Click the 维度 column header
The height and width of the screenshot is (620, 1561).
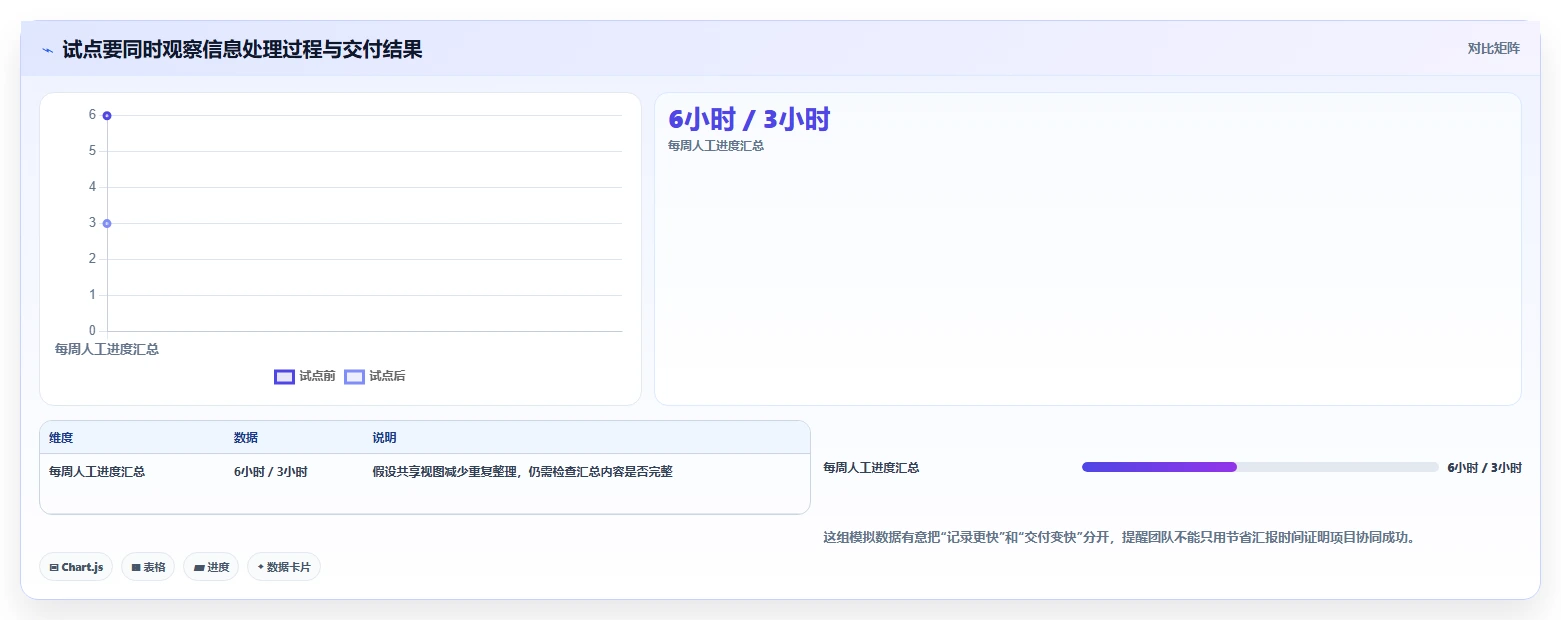click(61, 438)
